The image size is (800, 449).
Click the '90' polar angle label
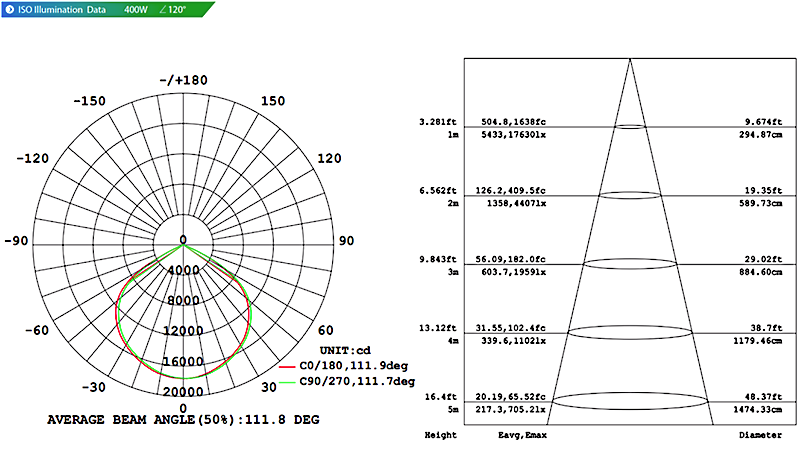pyautogui.click(x=346, y=241)
